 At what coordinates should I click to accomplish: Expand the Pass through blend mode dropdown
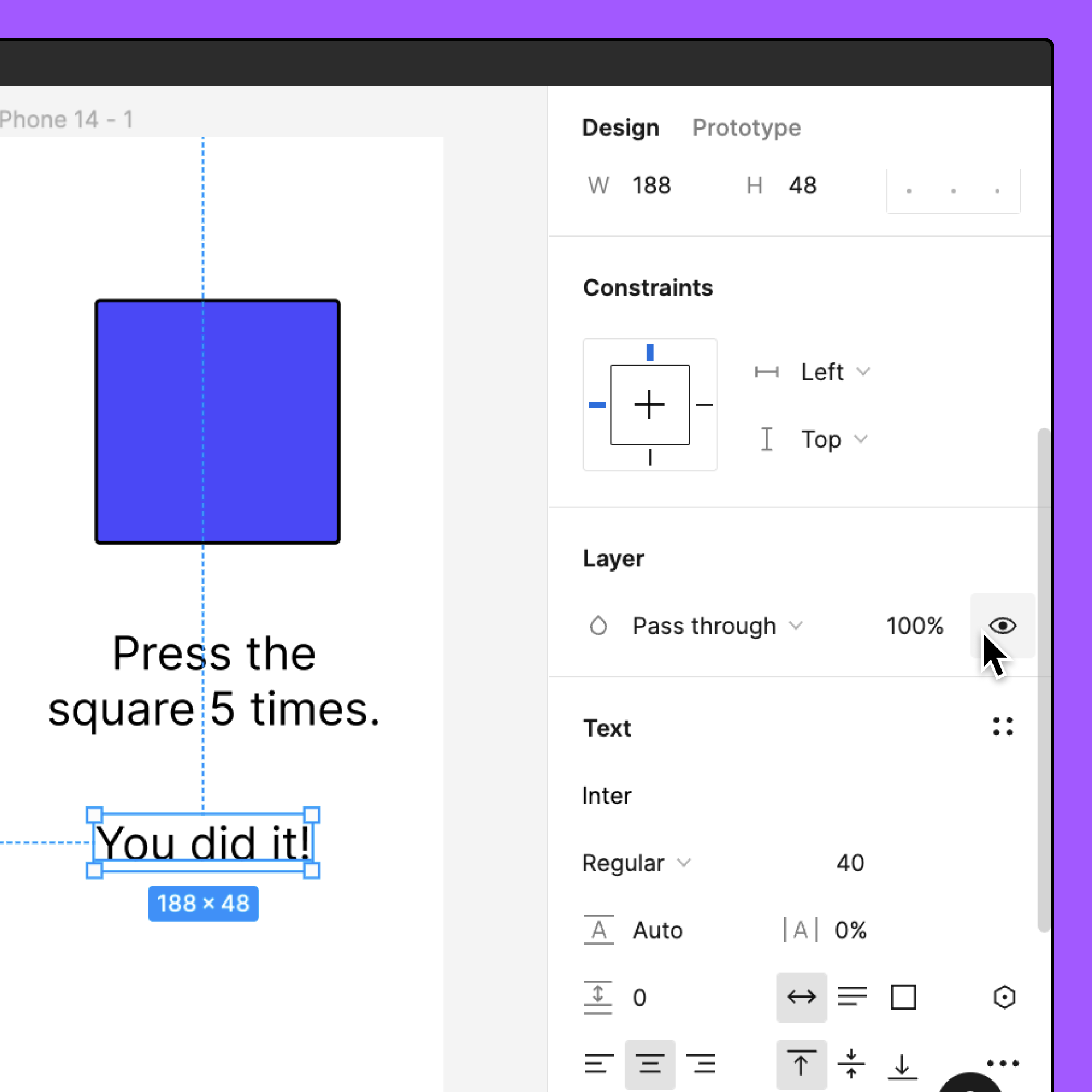click(x=717, y=626)
